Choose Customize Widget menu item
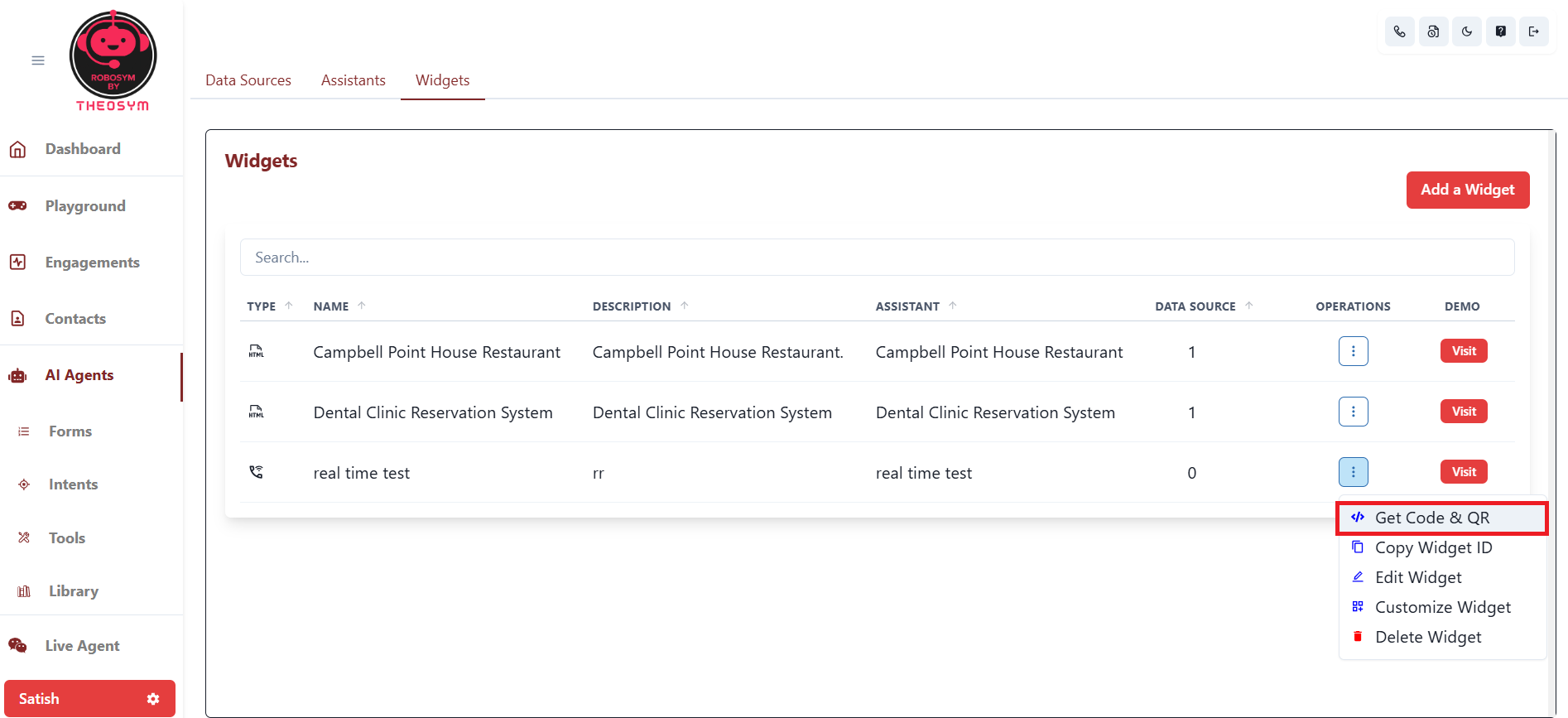 (1441, 607)
